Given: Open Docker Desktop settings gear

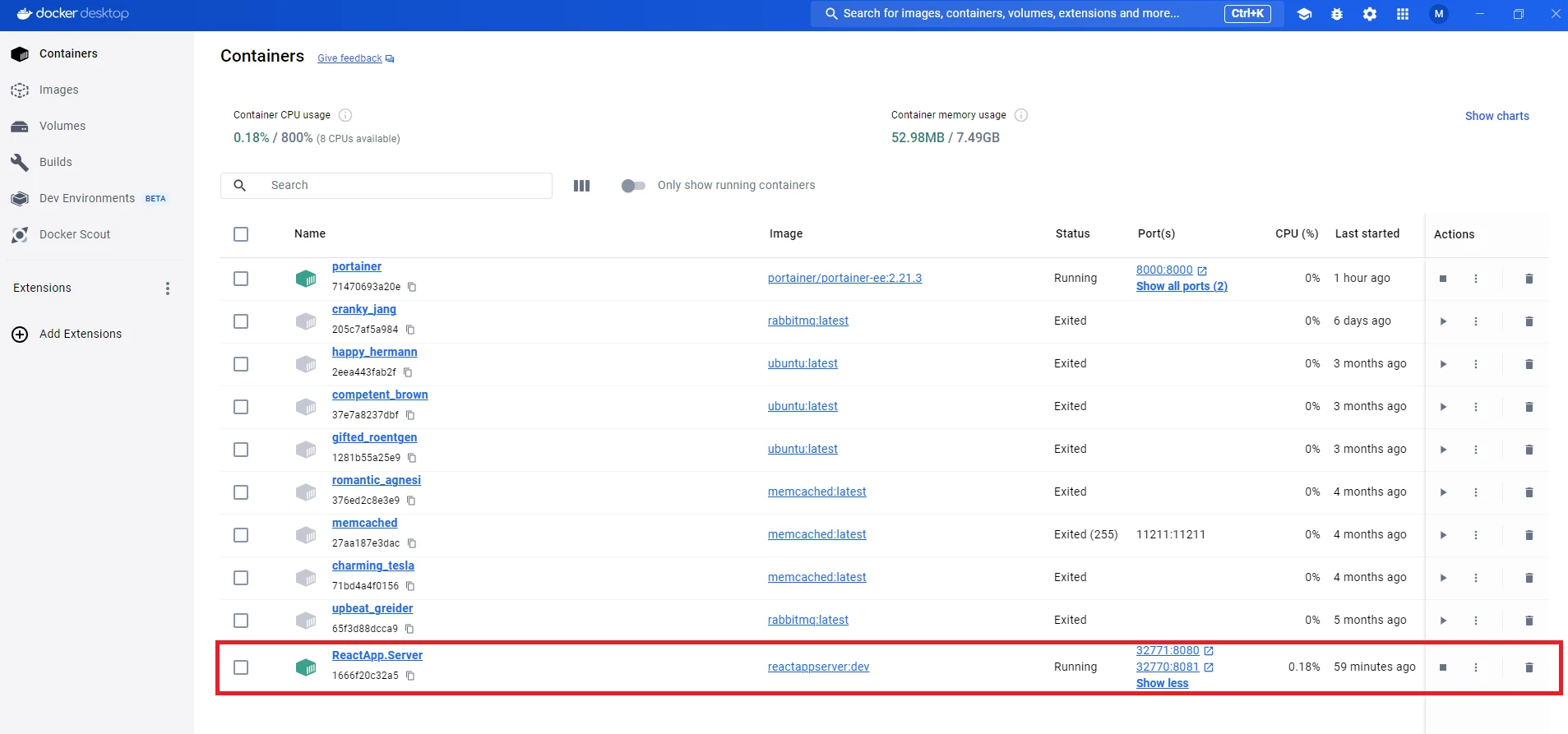Looking at the screenshot, I should pyautogui.click(x=1369, y=14).
